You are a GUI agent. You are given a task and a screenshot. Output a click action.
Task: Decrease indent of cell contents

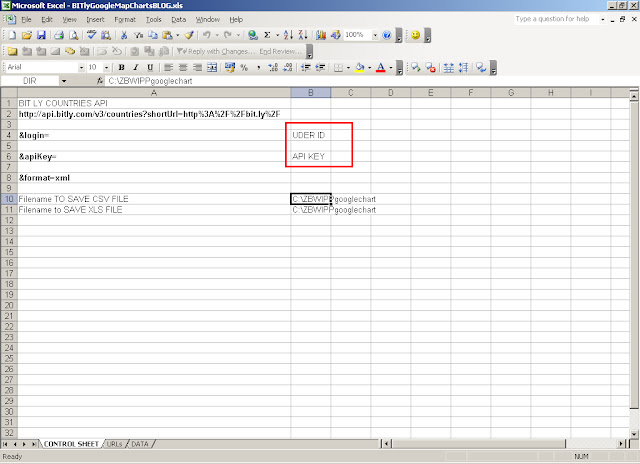pos(306,67)
